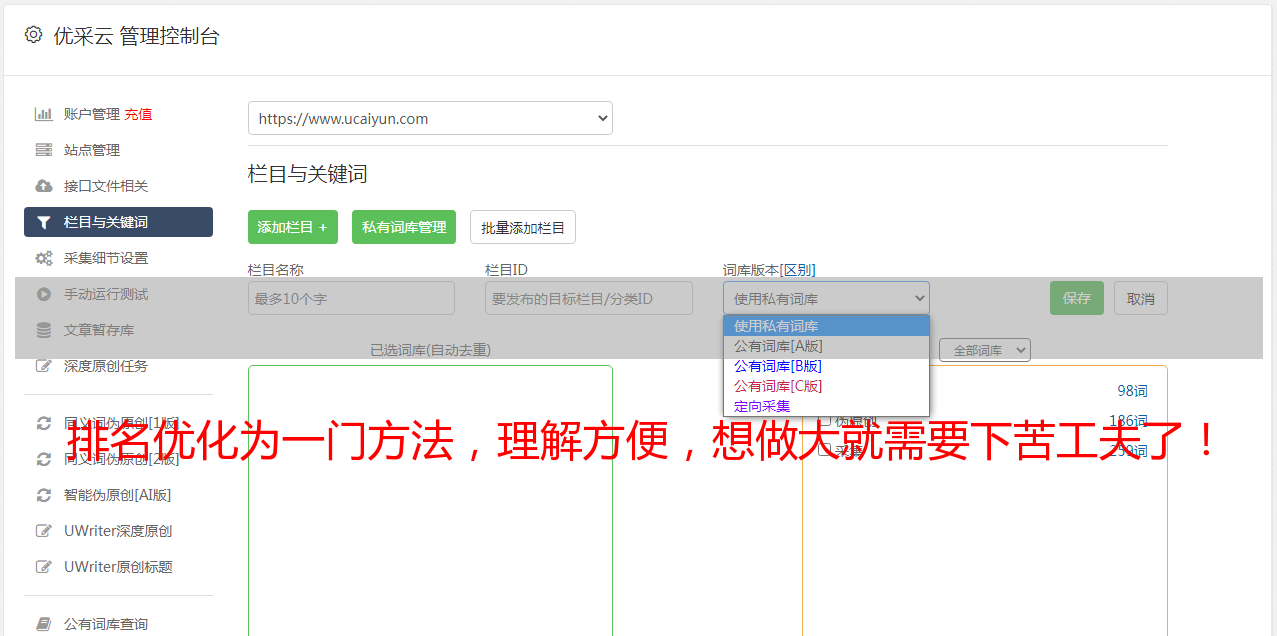Click the gear icon beside 优采云 管理控制台
The height and width of the screenshot is (636, 1277).
(33, 35)
